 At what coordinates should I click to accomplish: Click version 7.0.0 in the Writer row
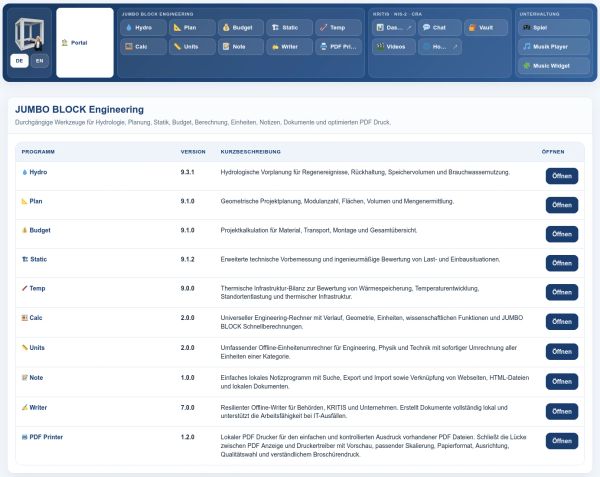pyautogui.click(x=188, y=407)
